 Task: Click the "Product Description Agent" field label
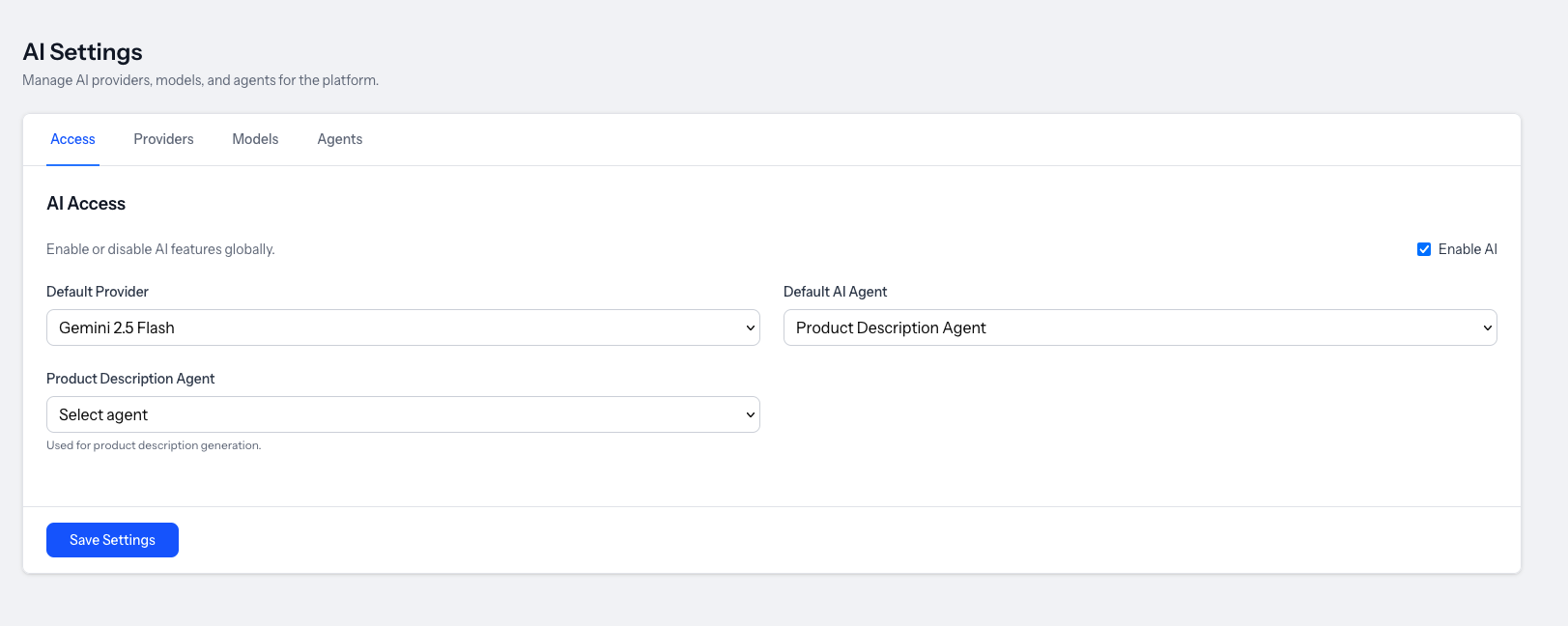click(130, 379)
